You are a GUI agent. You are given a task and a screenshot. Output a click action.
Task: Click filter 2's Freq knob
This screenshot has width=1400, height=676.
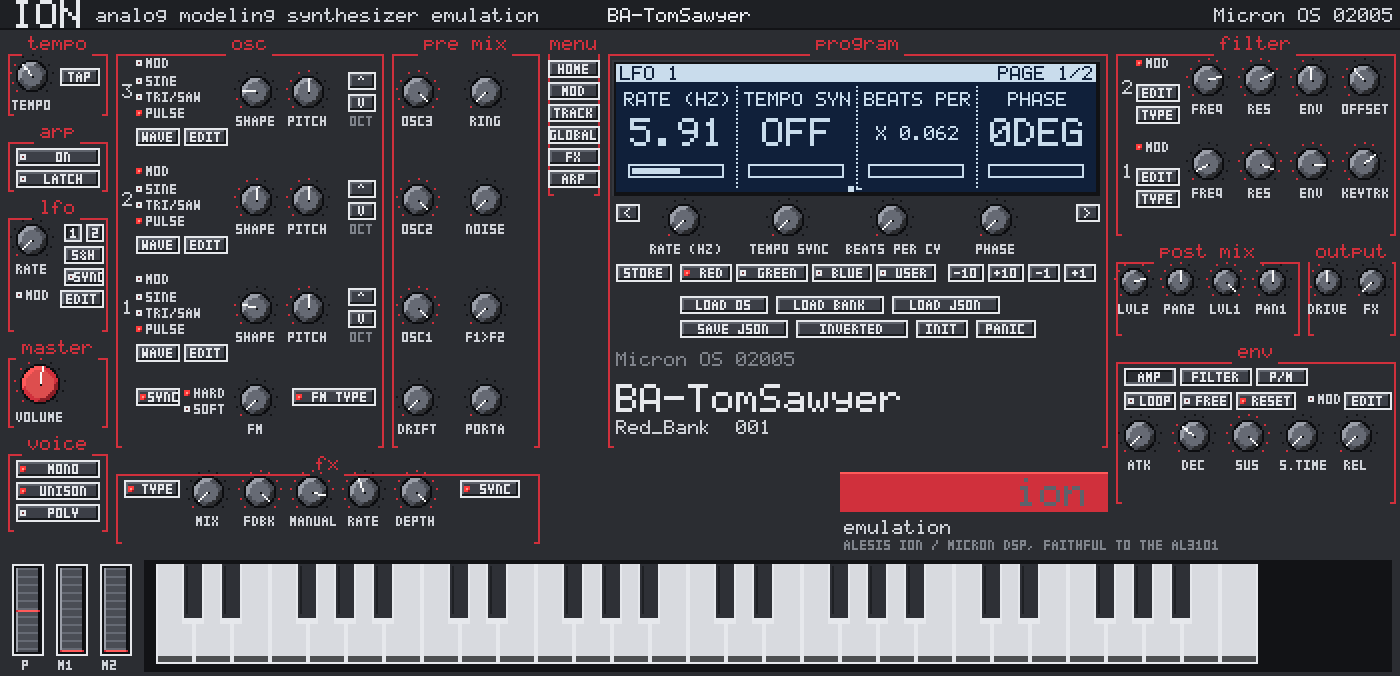click(x=1208, y=80)
